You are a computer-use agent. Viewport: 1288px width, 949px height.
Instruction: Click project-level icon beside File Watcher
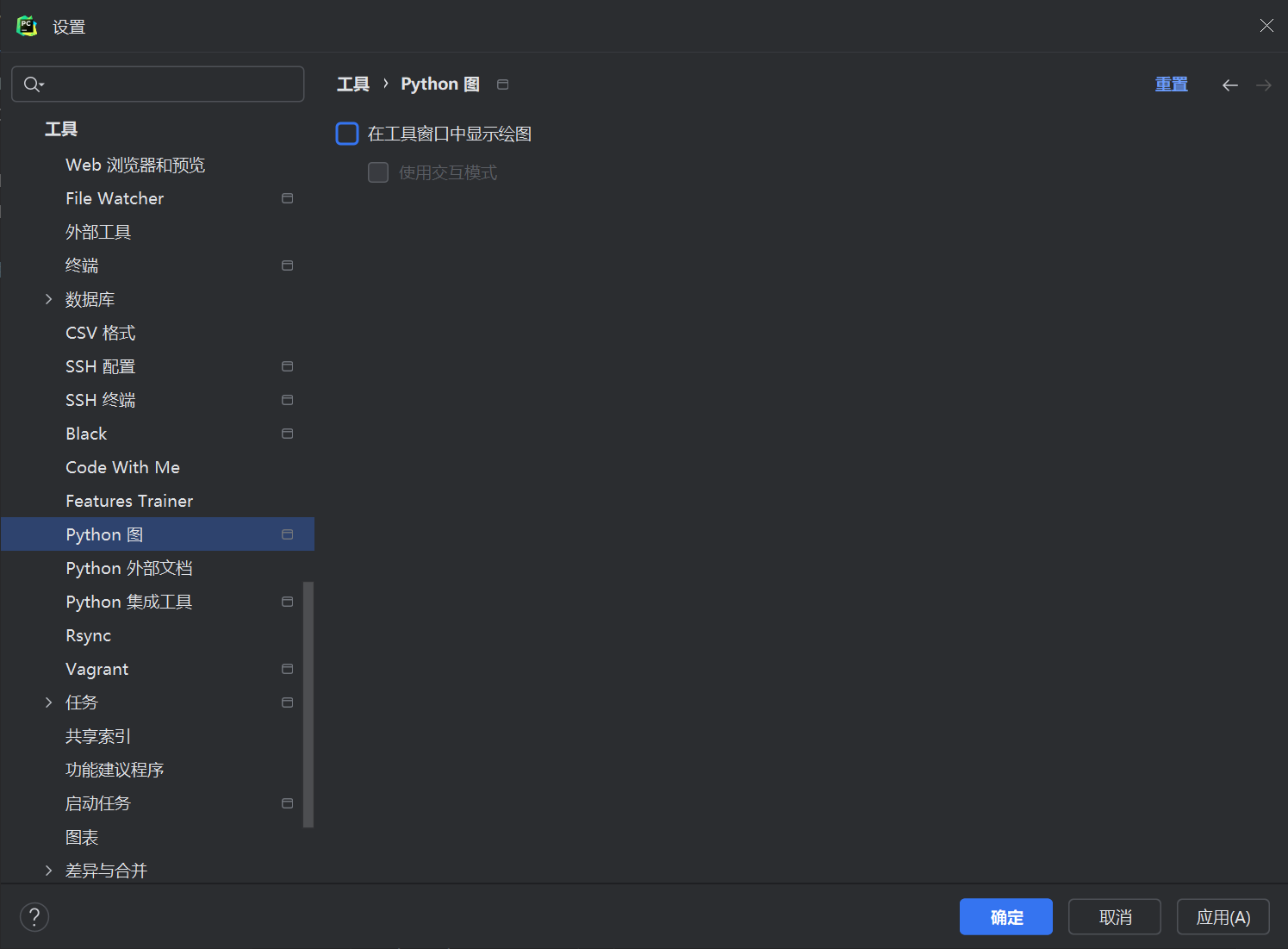click(x=287, y=198)
